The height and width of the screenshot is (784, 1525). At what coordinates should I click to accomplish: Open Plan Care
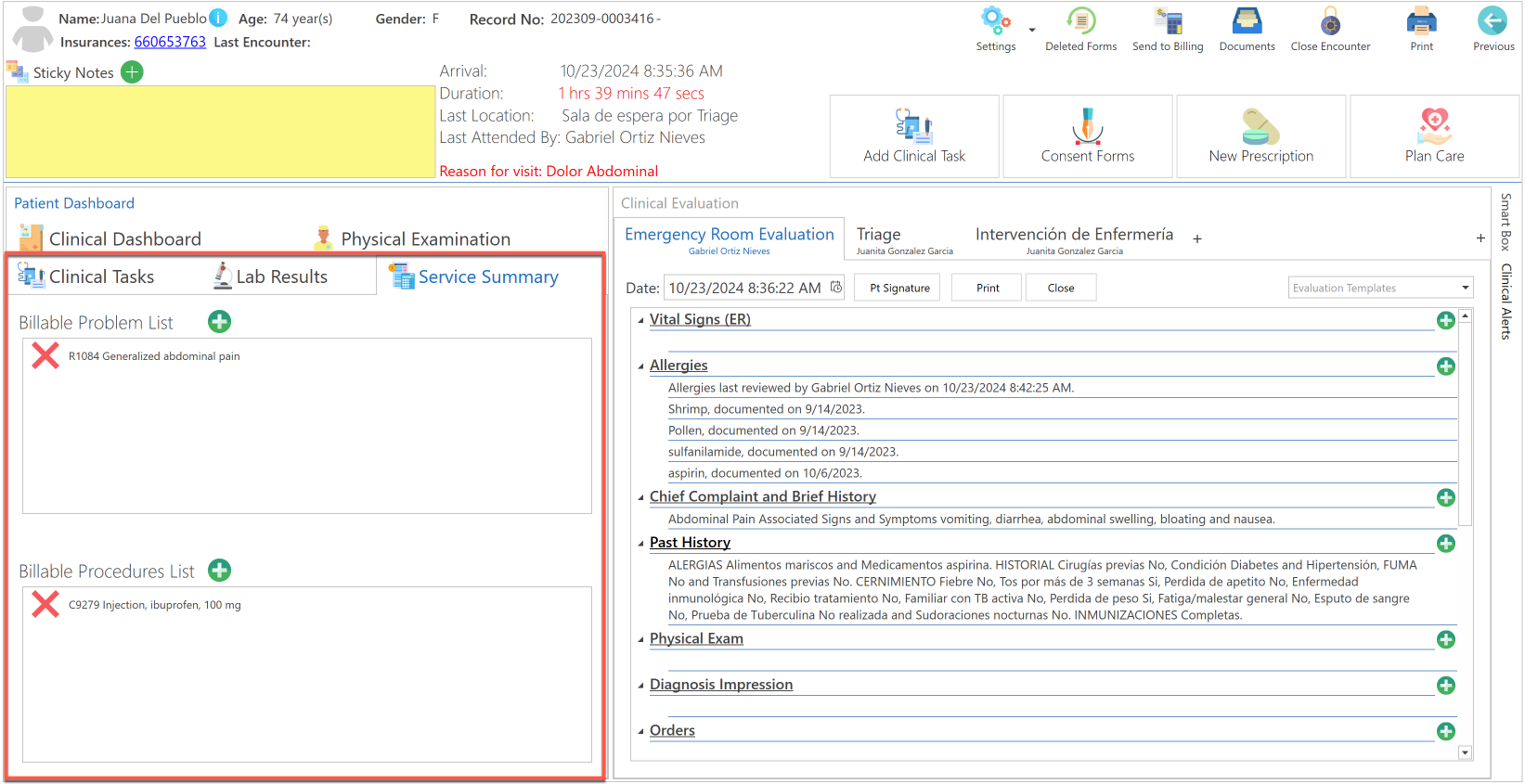1435,136
